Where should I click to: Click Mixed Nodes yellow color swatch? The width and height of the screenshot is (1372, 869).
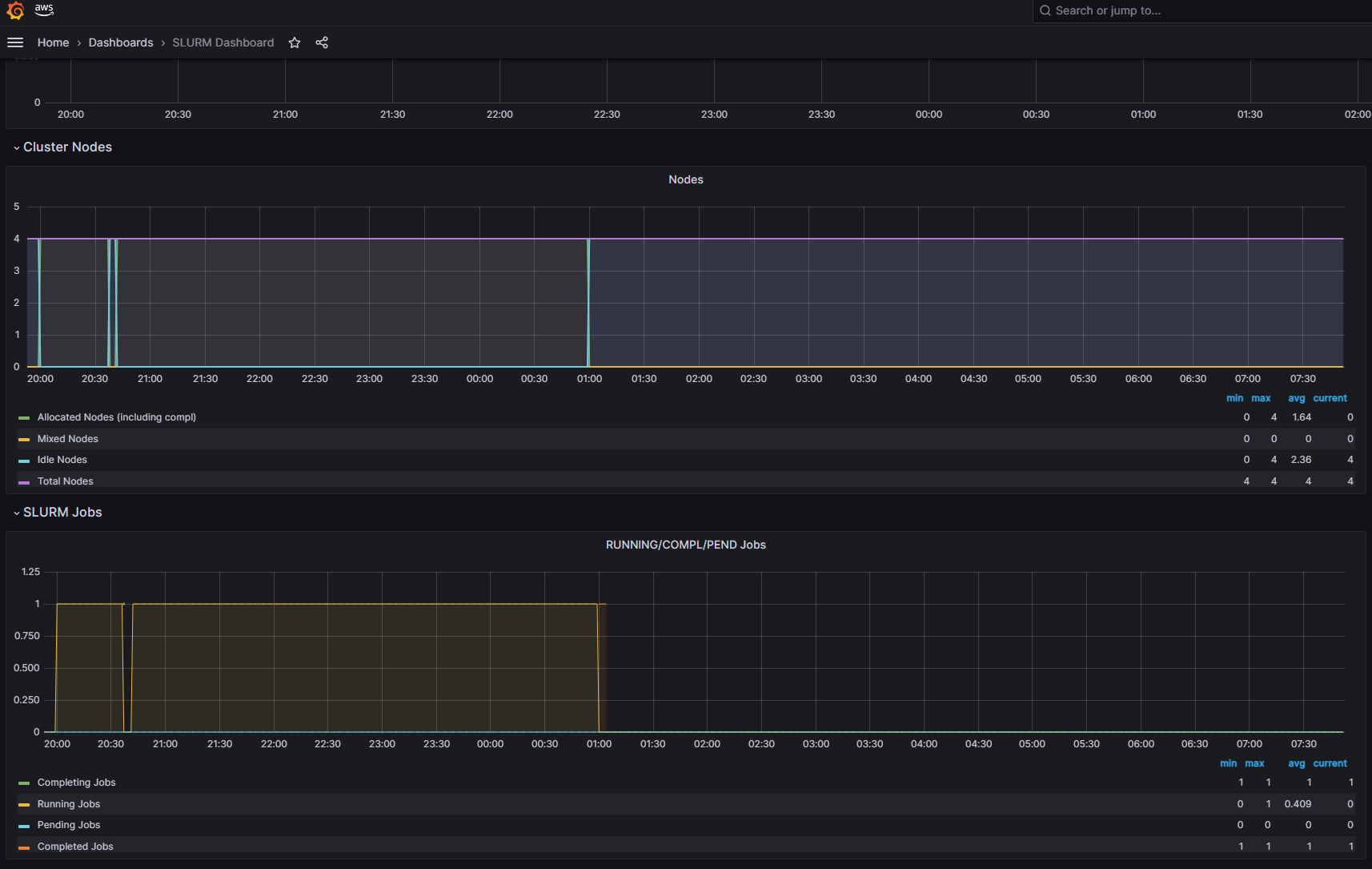coord(24,439)
